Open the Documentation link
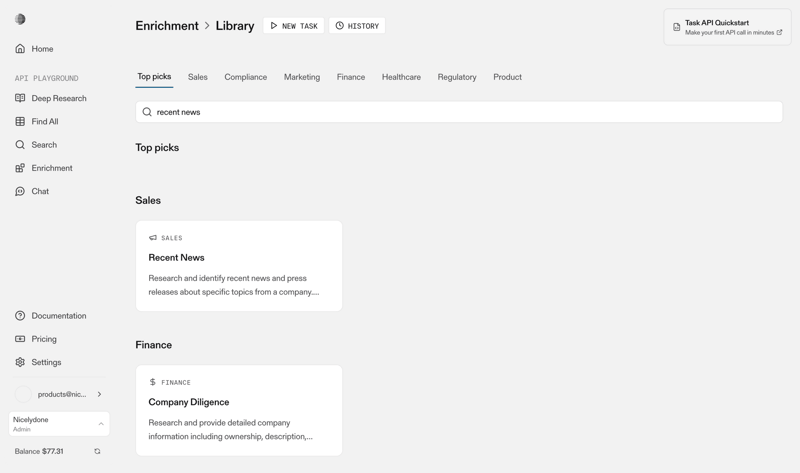Image resolution: width=800 pixels, height=473 pixels. [59, 315]
